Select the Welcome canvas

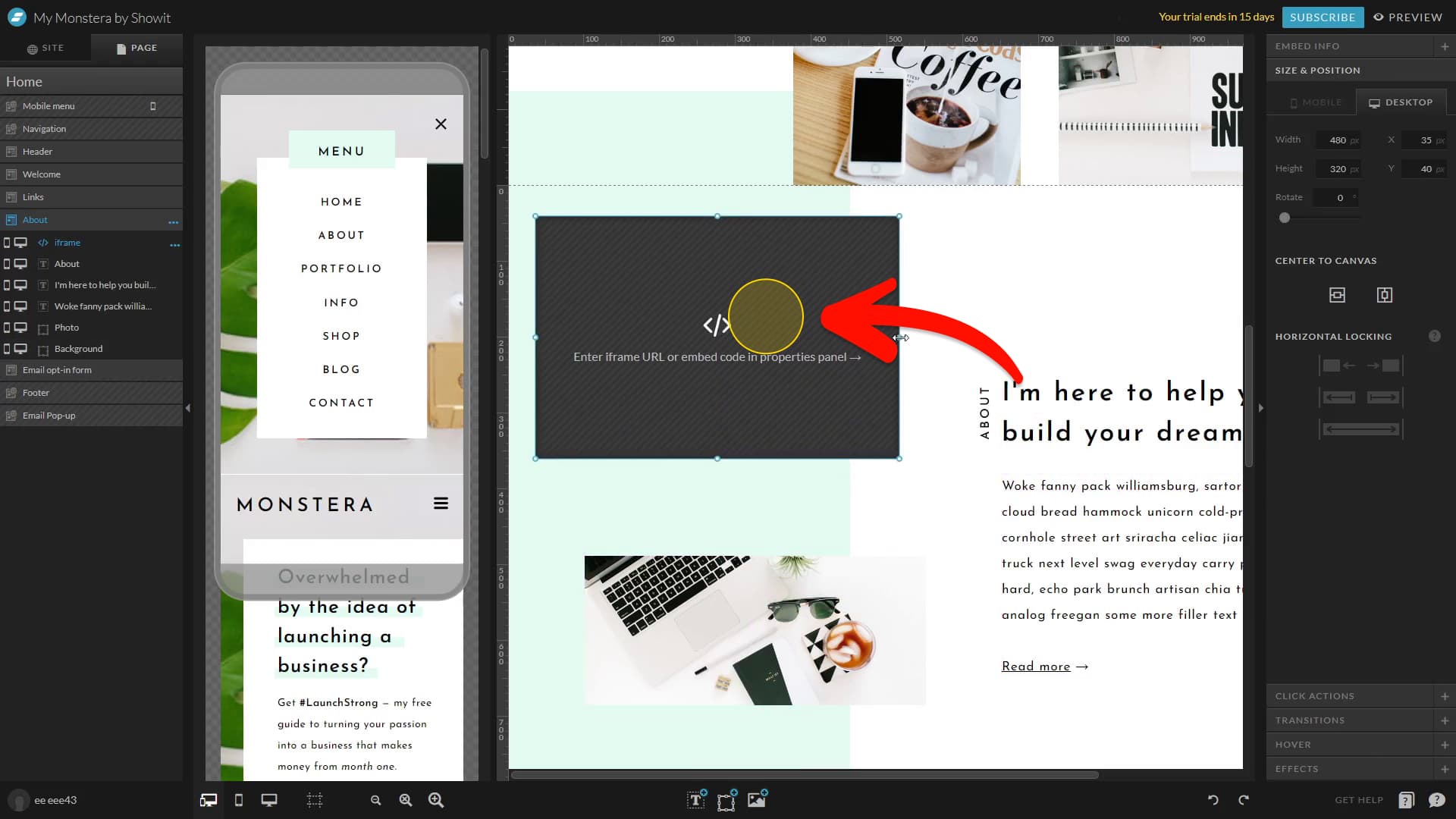pos(91,174)
